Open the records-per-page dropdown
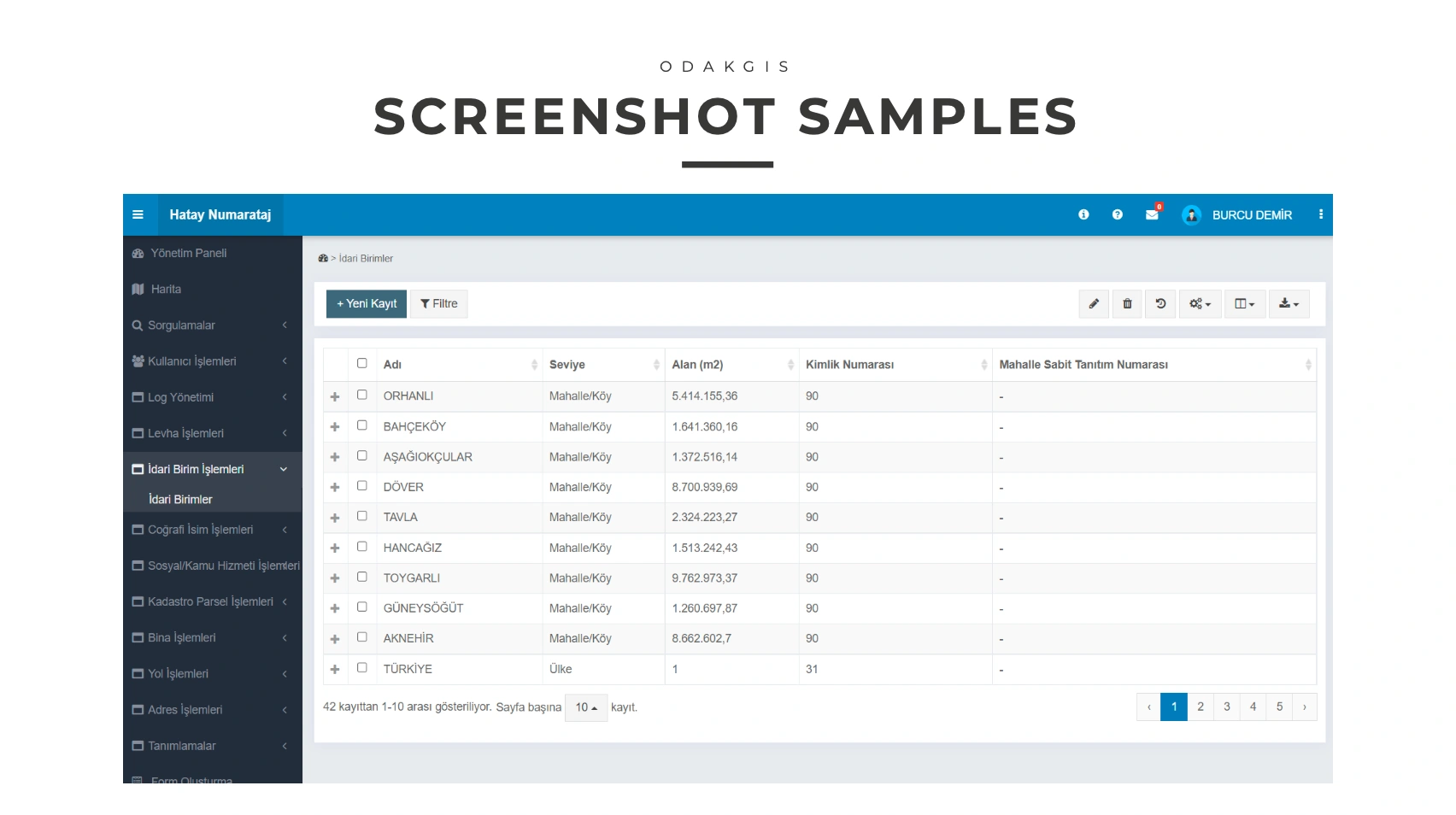The height and width of the screenshot is (815, 1456). click(586, 707)
